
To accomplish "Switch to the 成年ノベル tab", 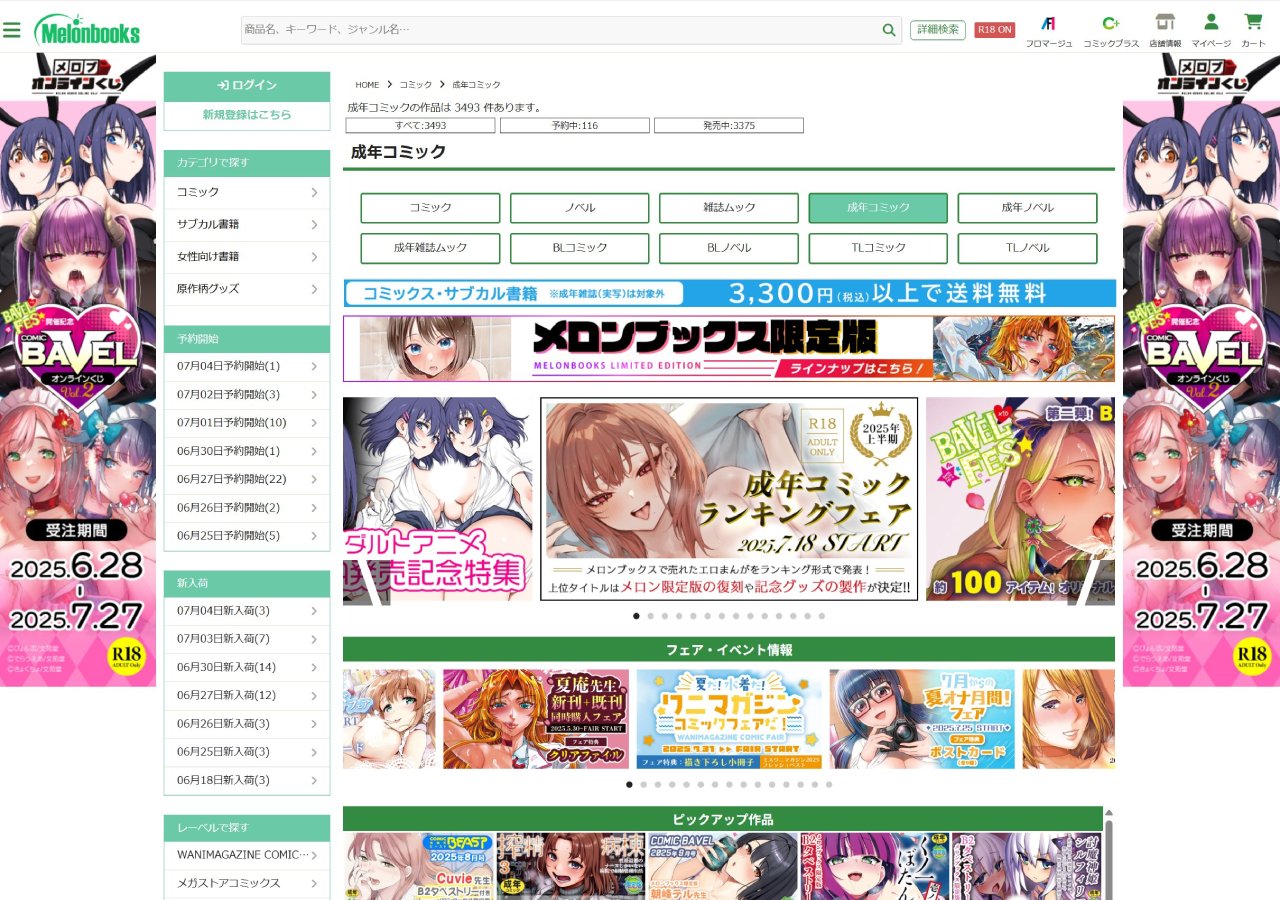I will coord(1027,208).
